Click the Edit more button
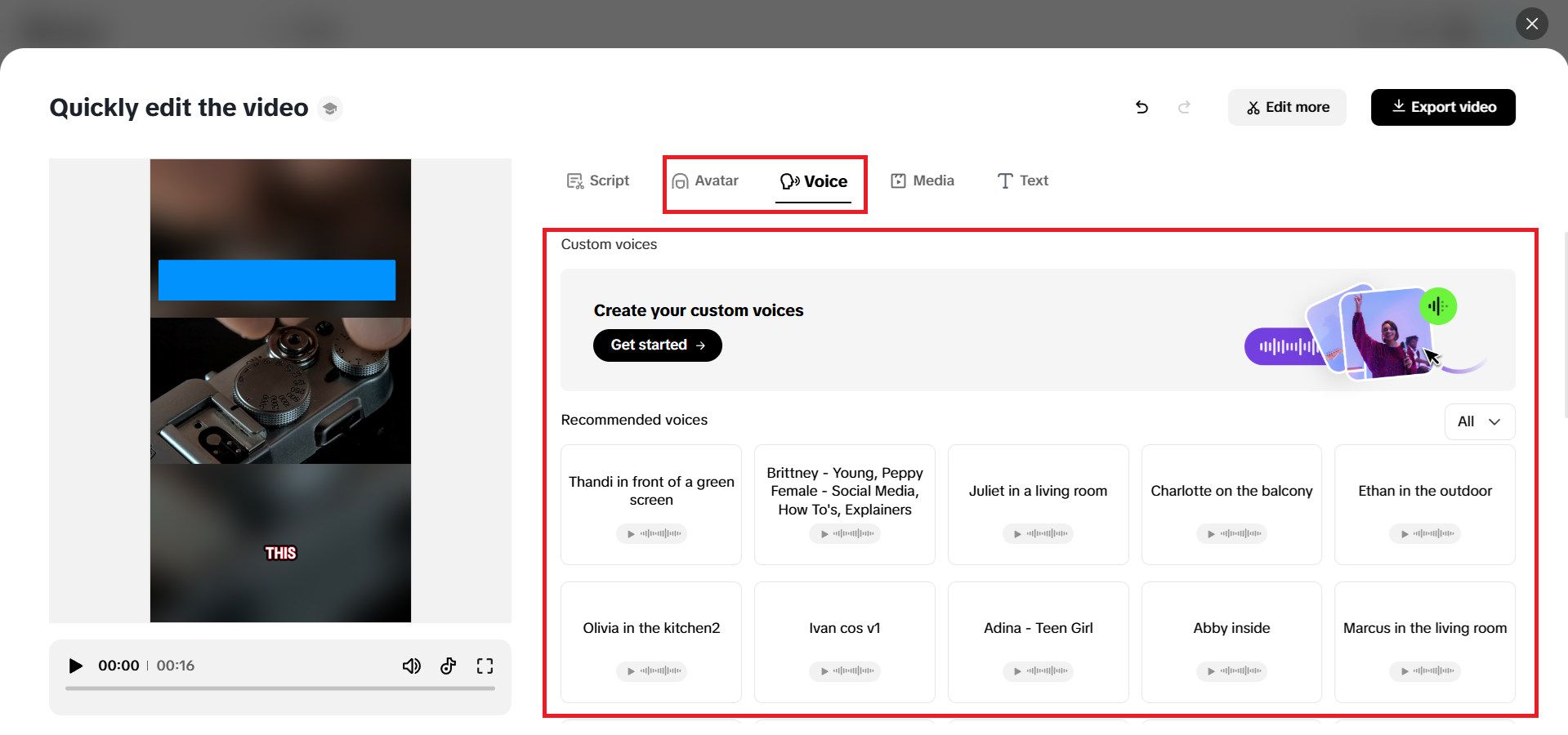The image size is (1568, 735). [1287, 107]
